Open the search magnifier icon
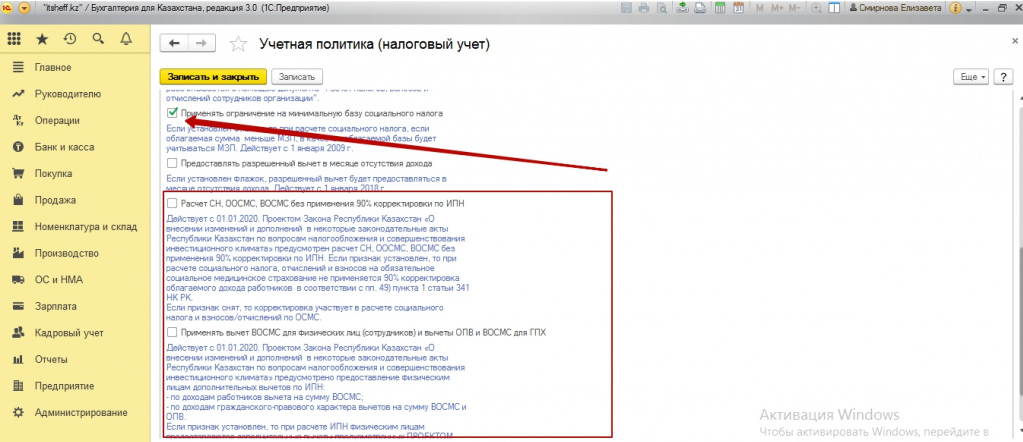 coord(98,39)
